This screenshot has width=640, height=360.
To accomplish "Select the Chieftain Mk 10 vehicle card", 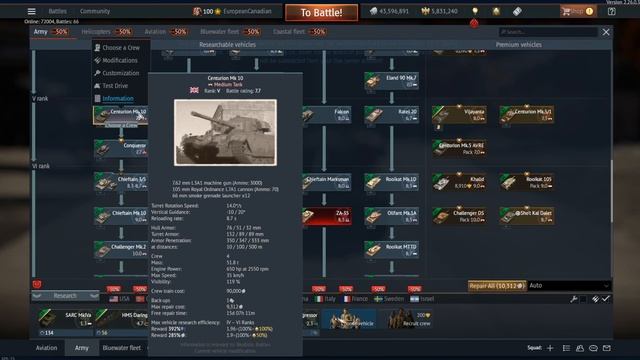I will tap(121, 216).
